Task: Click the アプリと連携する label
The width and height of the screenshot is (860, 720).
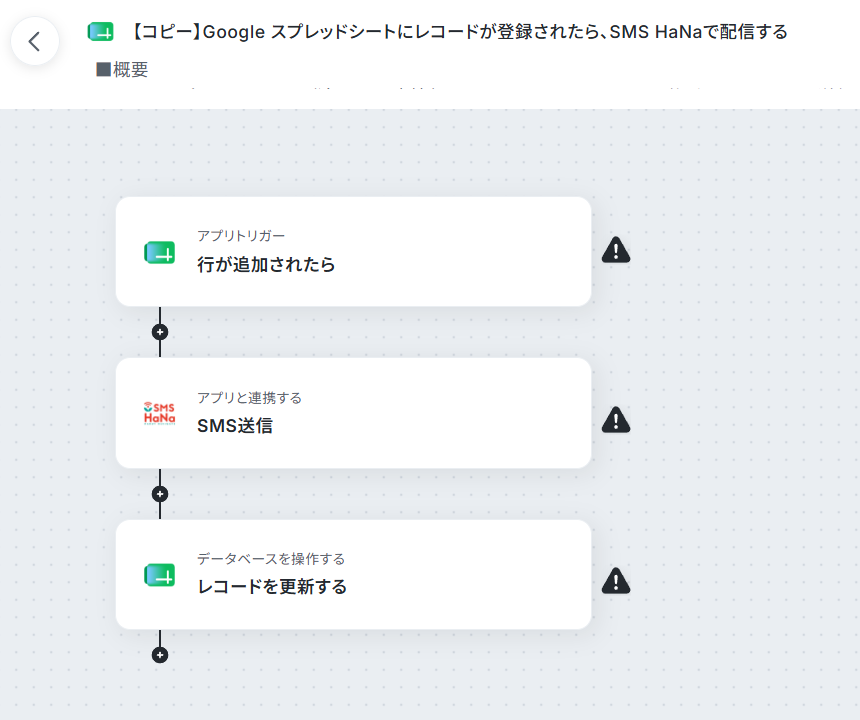Action: (x=250, y=398)
